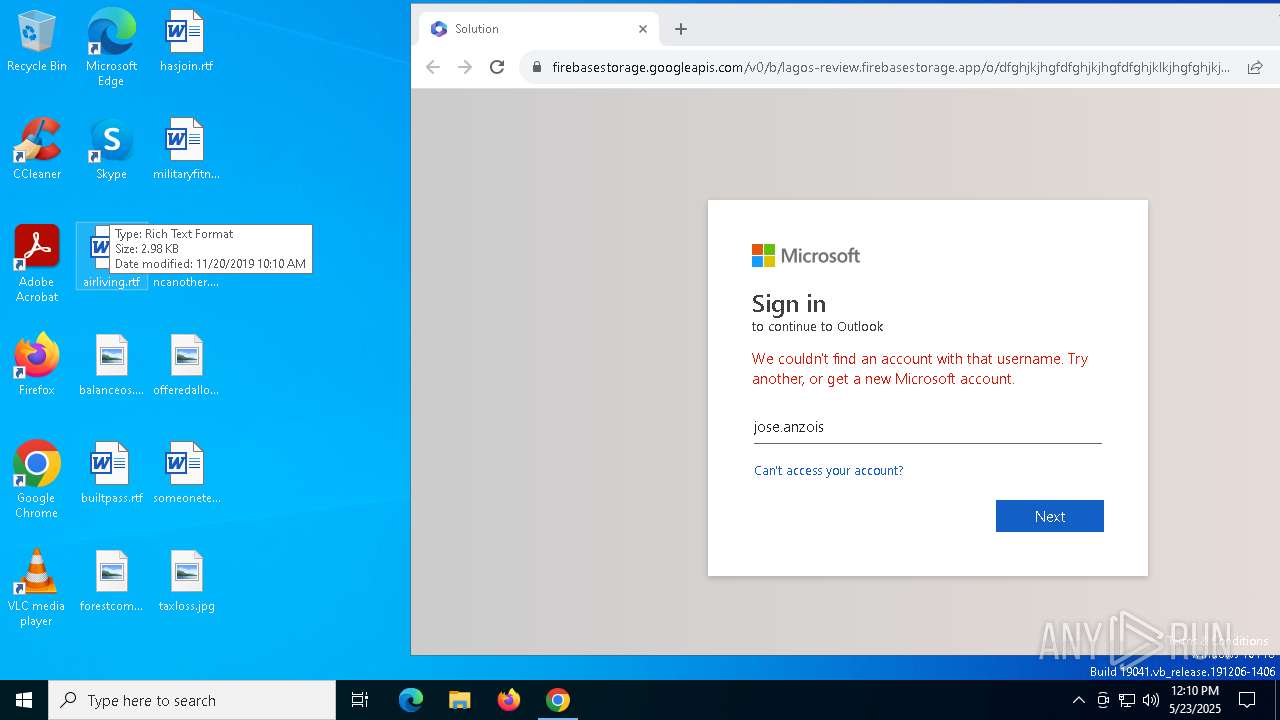This screenshot has height=720, width=1280.
Task: Open Google Chrome desktop shortcut
Action: point(36,479)
